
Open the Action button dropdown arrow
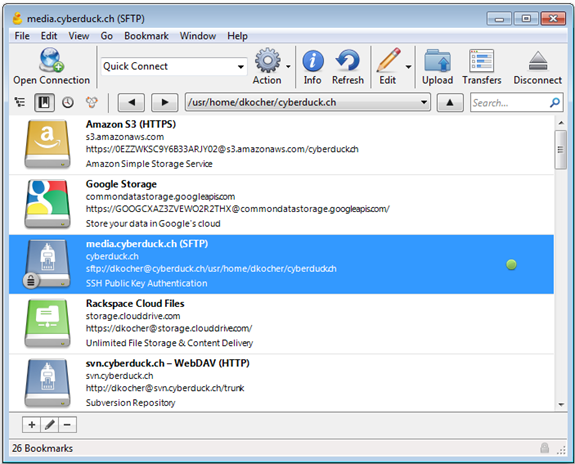tap(288, 66)
